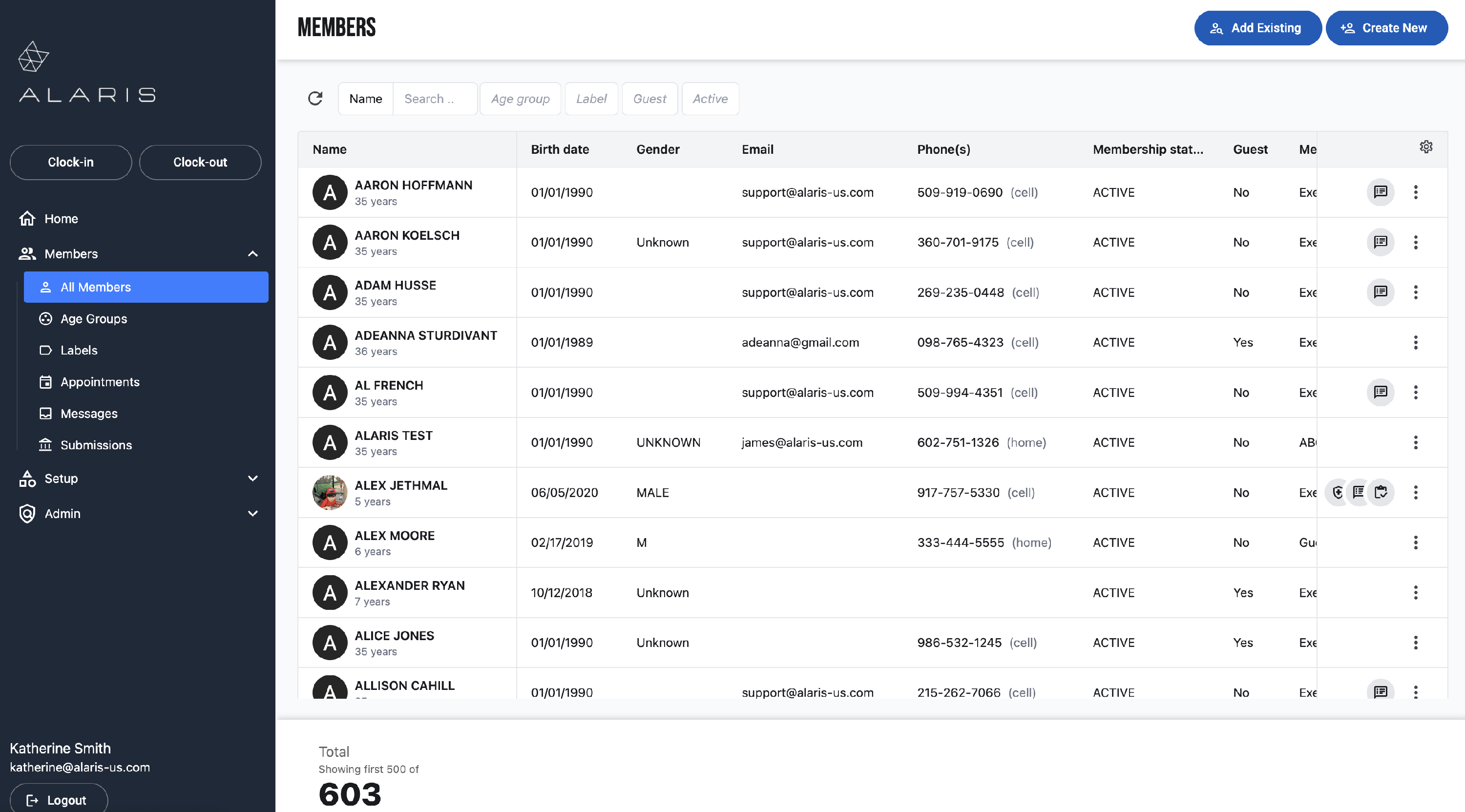The width and height of the screenshot is (1465, 812).
Task: Open the Age group filter dropdown
Action: (x=520, y=98)
